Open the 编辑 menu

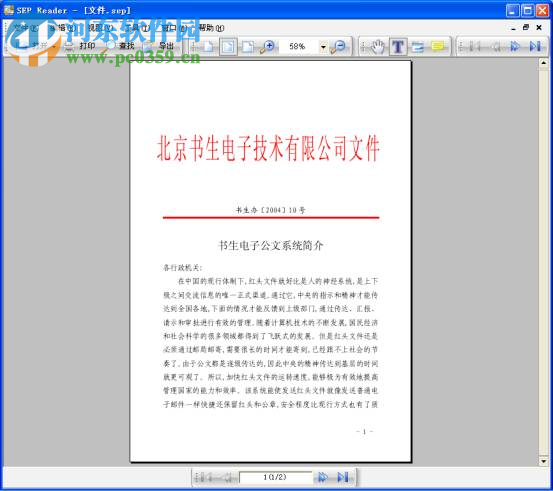63,28
